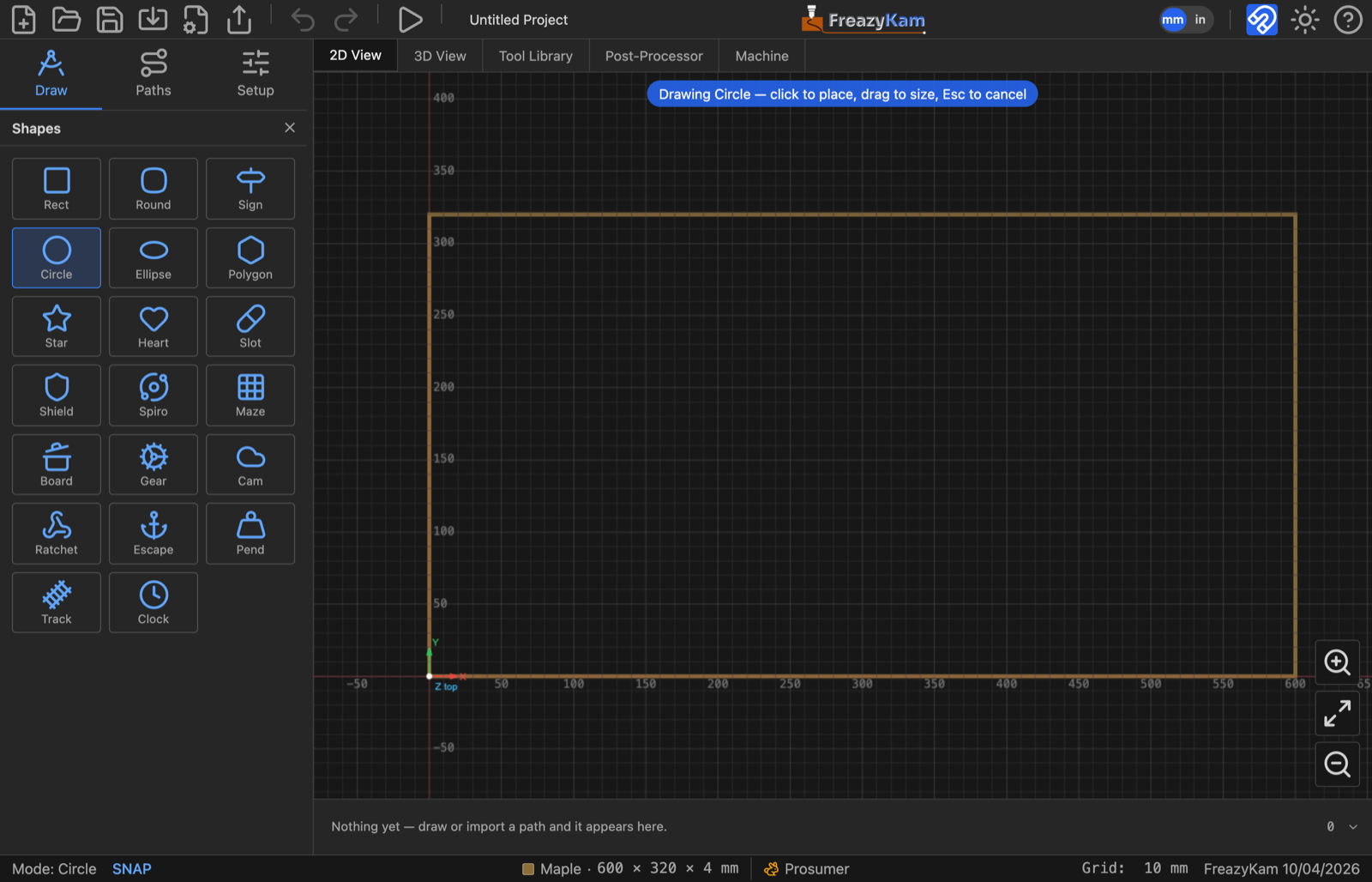Fit canvas view to screen

point(1338,713)
